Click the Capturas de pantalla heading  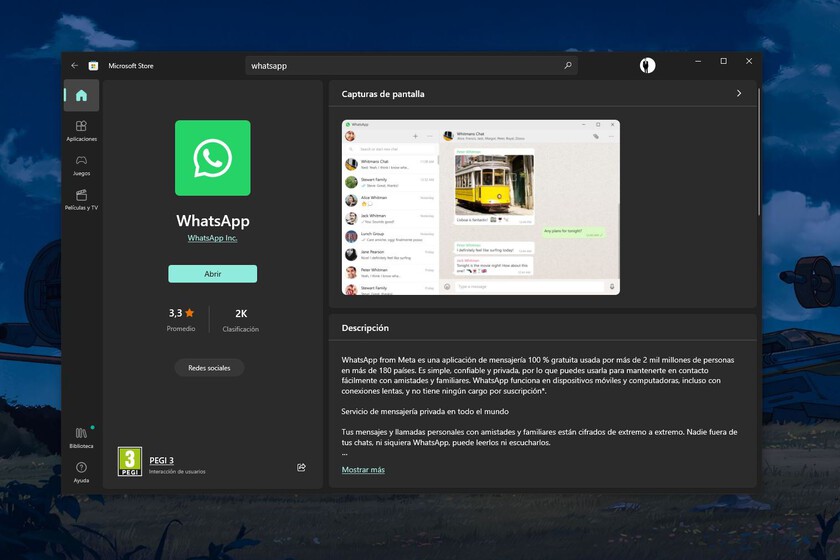(x=383, y=94)
